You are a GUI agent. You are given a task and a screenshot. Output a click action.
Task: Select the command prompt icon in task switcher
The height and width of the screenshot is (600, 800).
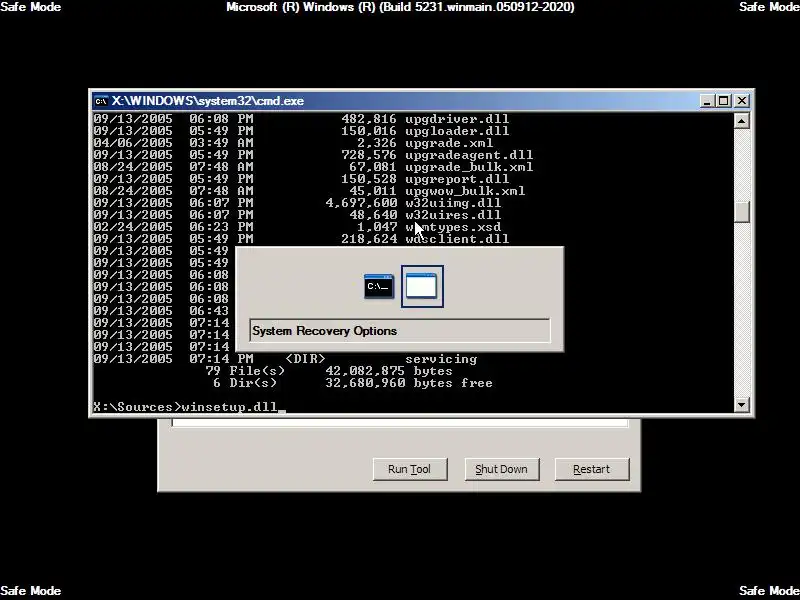tap(379, 286)
